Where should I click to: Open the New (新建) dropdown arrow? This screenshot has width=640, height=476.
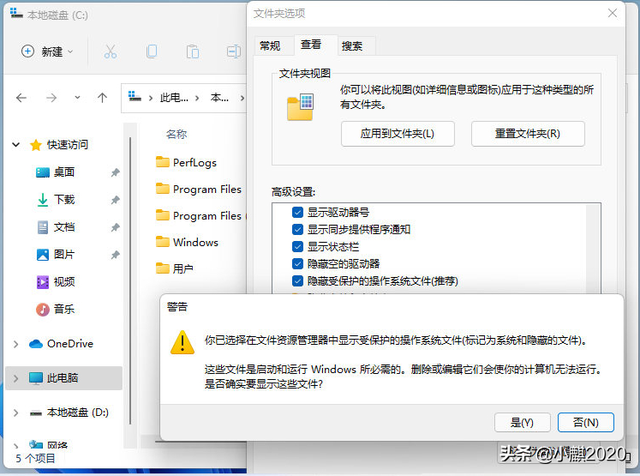[x=70, y=52]
